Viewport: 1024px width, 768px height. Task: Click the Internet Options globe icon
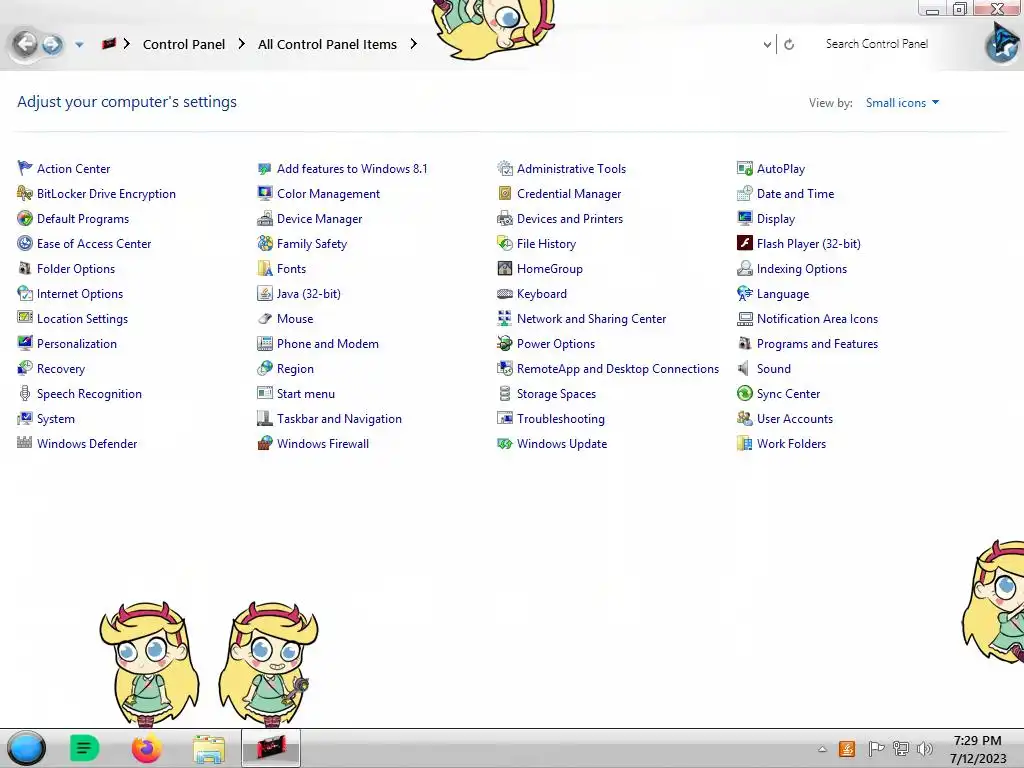[25, 293]
